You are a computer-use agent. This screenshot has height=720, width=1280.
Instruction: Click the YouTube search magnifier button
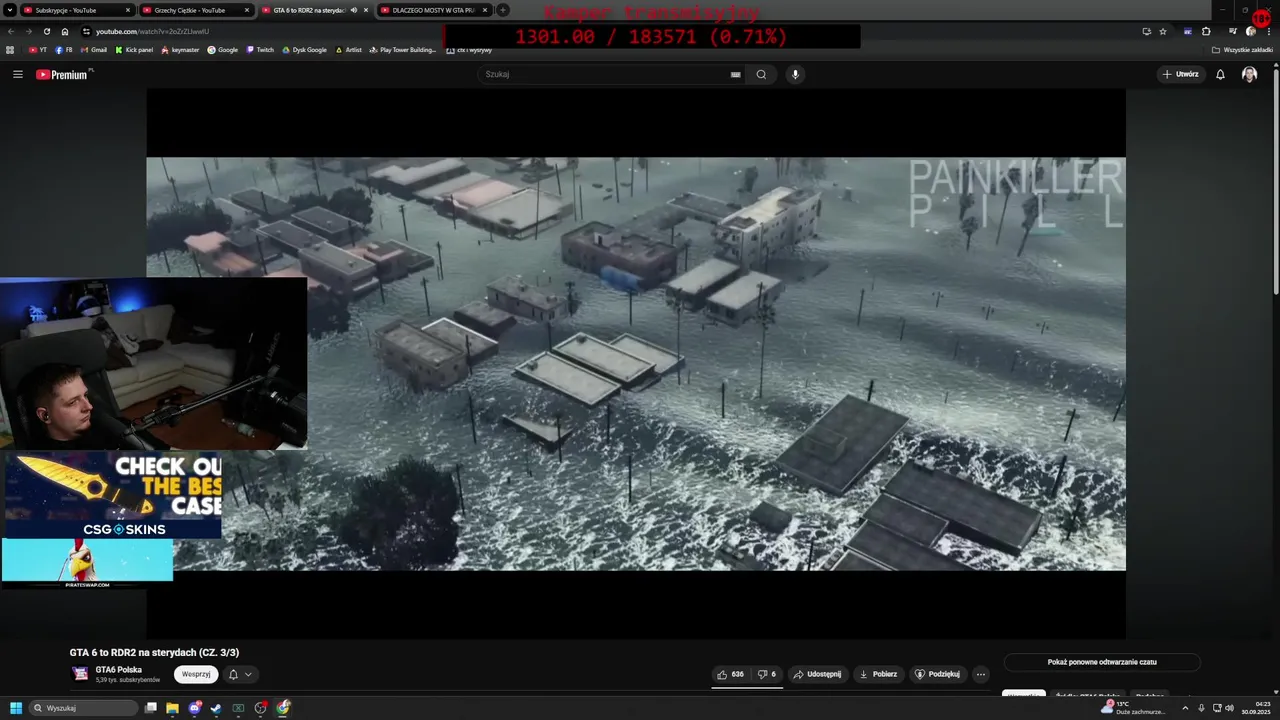coord(761,74)
